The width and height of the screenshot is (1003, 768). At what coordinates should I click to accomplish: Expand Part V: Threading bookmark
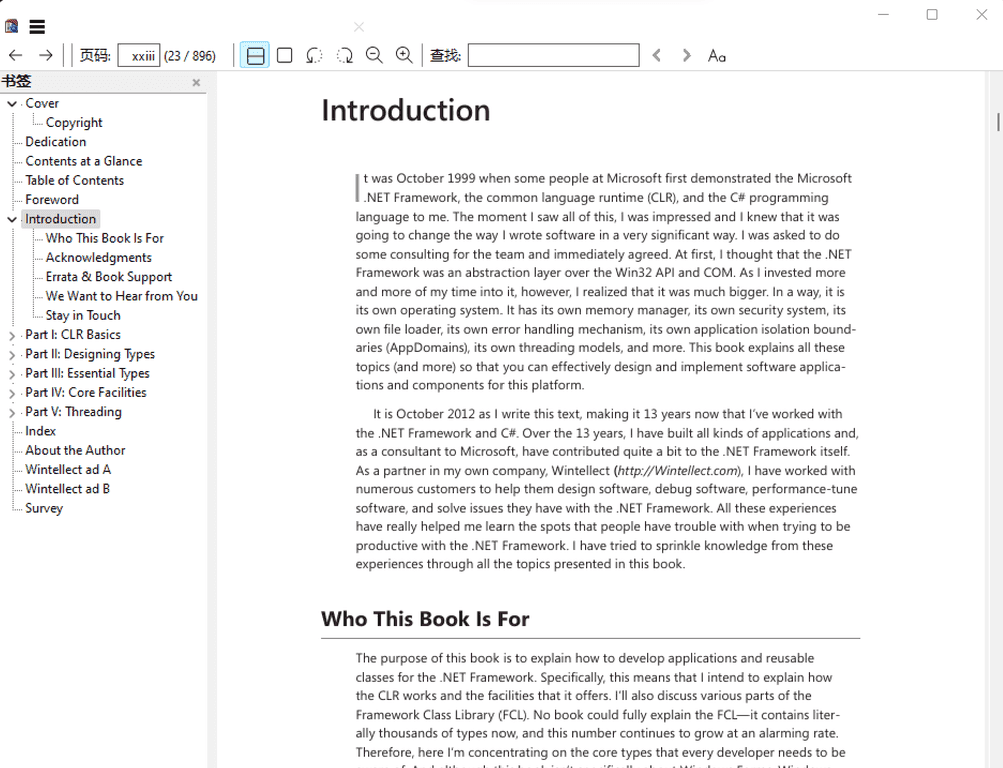tap(12, 413)
